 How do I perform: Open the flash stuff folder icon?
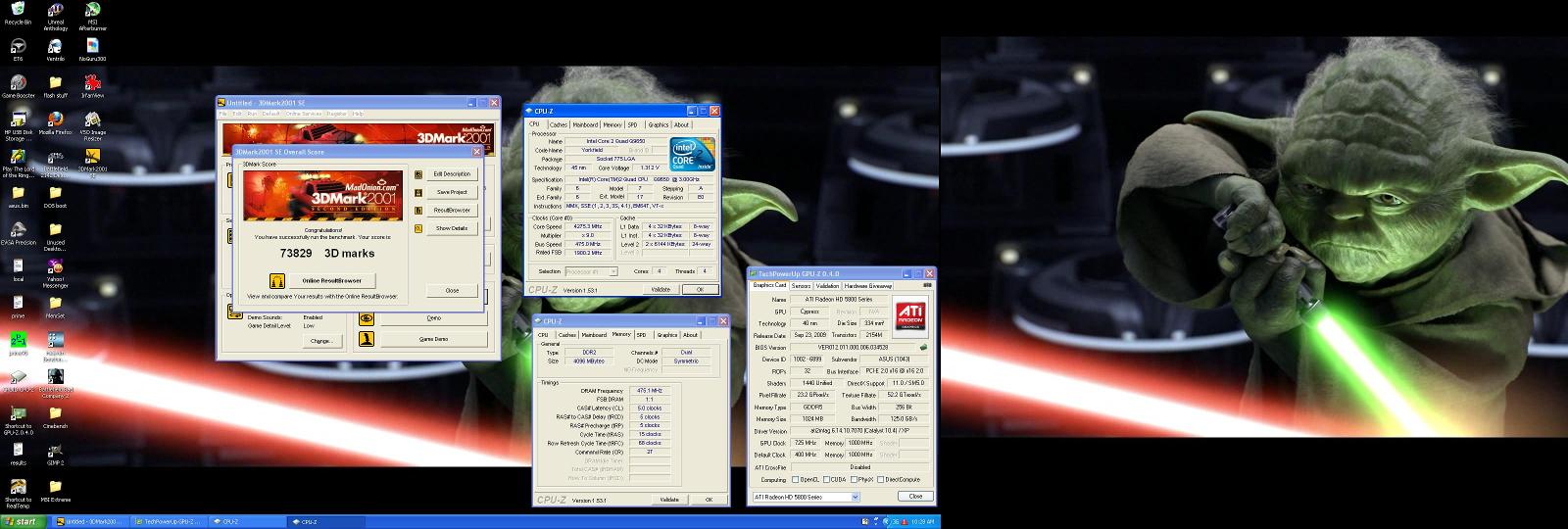coord(56,84)
